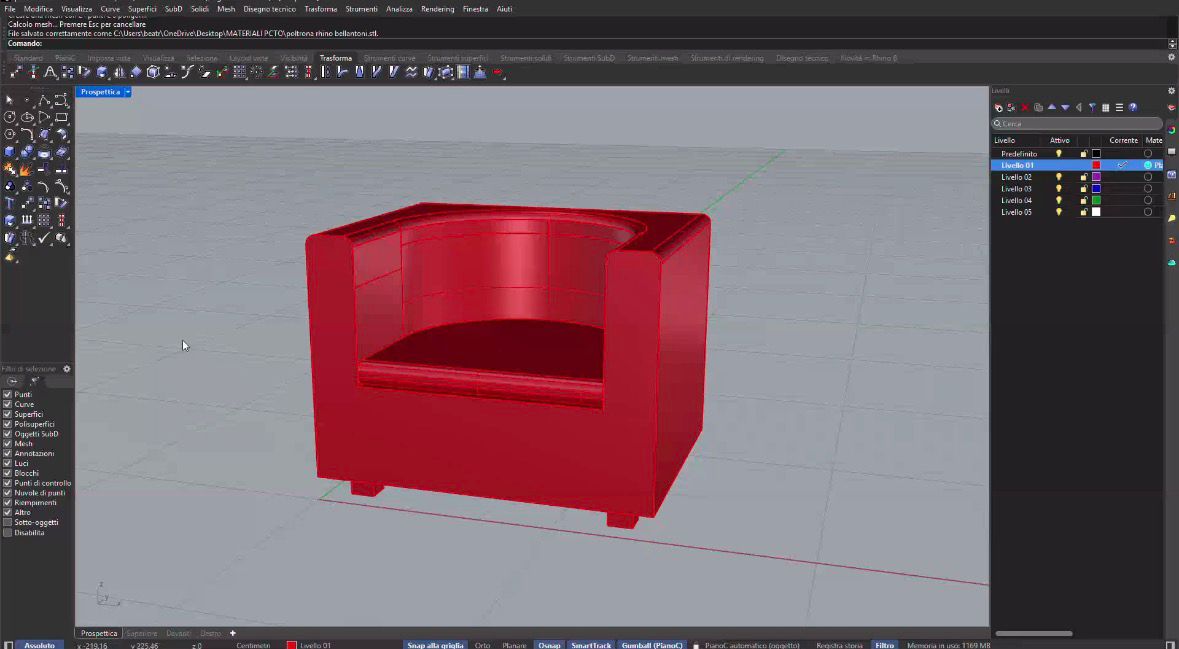Image resolution: width=1179 pixels, height=649 pixels.
Task: Toggle the Mesh selection filter checkbox
Action: 8,444
